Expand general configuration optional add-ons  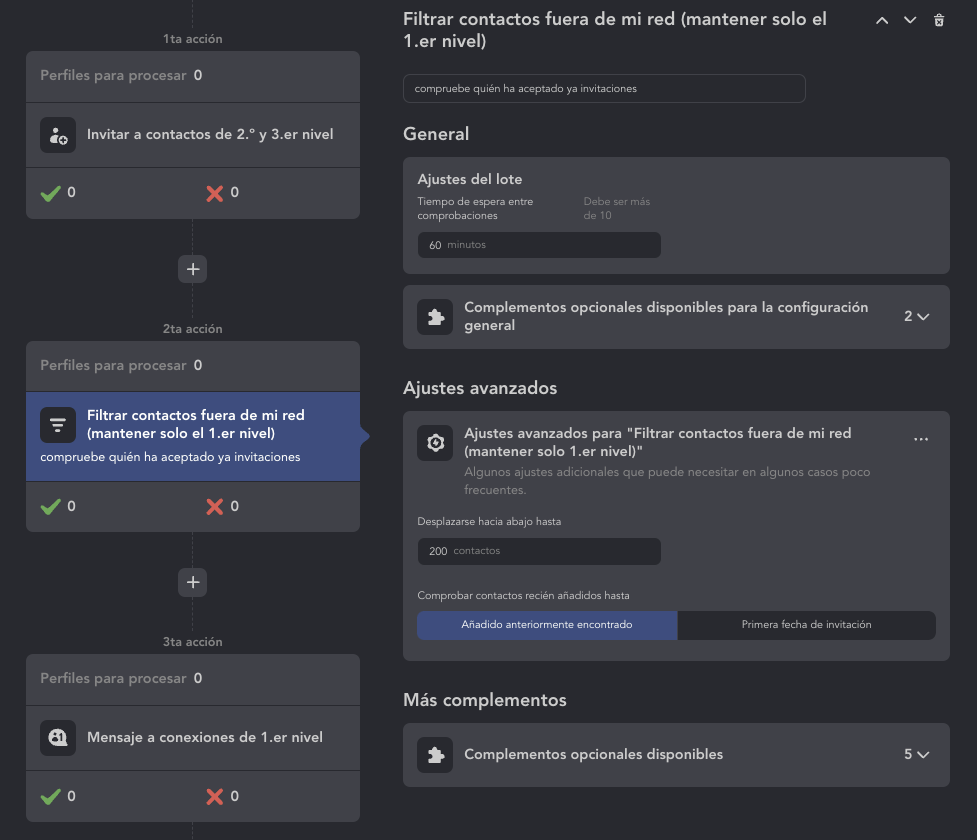(x=917, y=317)
